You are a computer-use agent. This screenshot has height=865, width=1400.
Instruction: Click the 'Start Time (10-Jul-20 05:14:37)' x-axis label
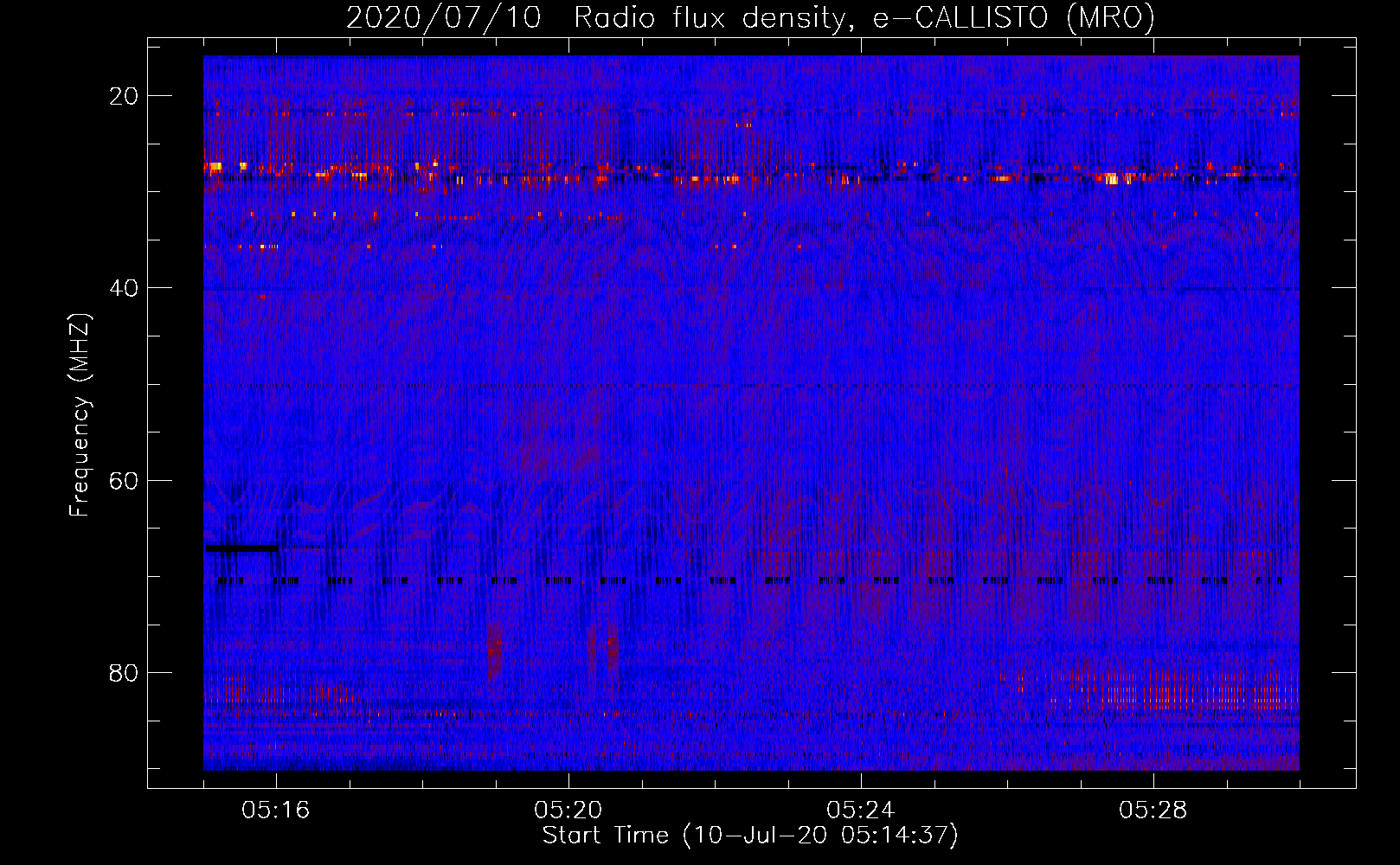(750, 836)
